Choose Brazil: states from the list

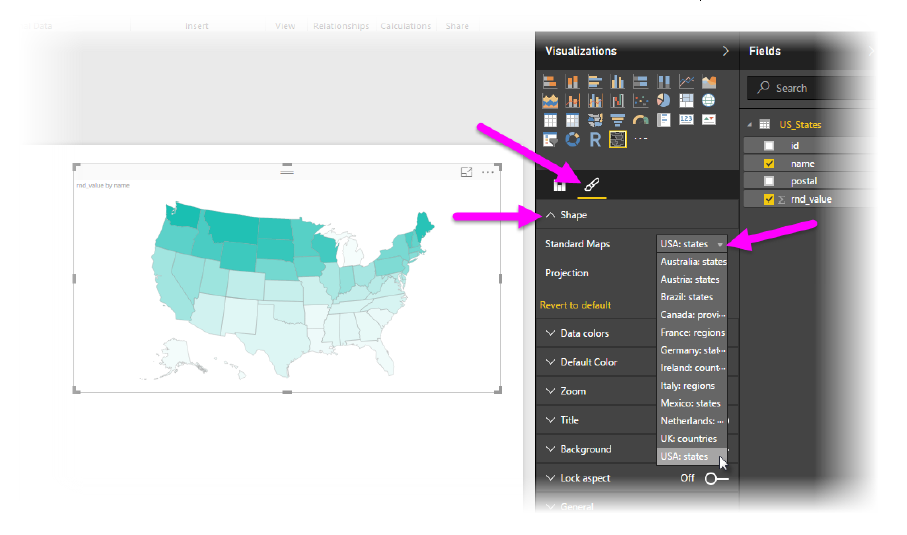pyautogui.click(x=692, y=297)
